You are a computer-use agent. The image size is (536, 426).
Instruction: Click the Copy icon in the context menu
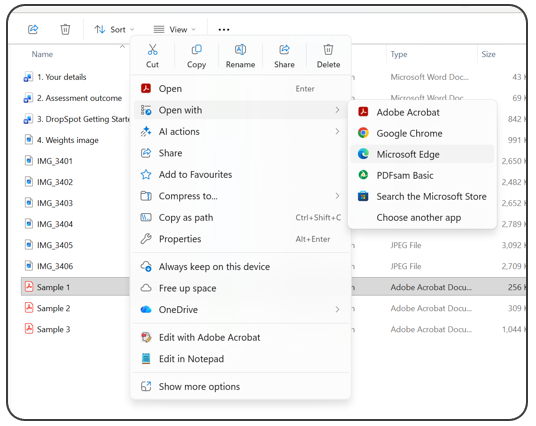coord(197,50)
